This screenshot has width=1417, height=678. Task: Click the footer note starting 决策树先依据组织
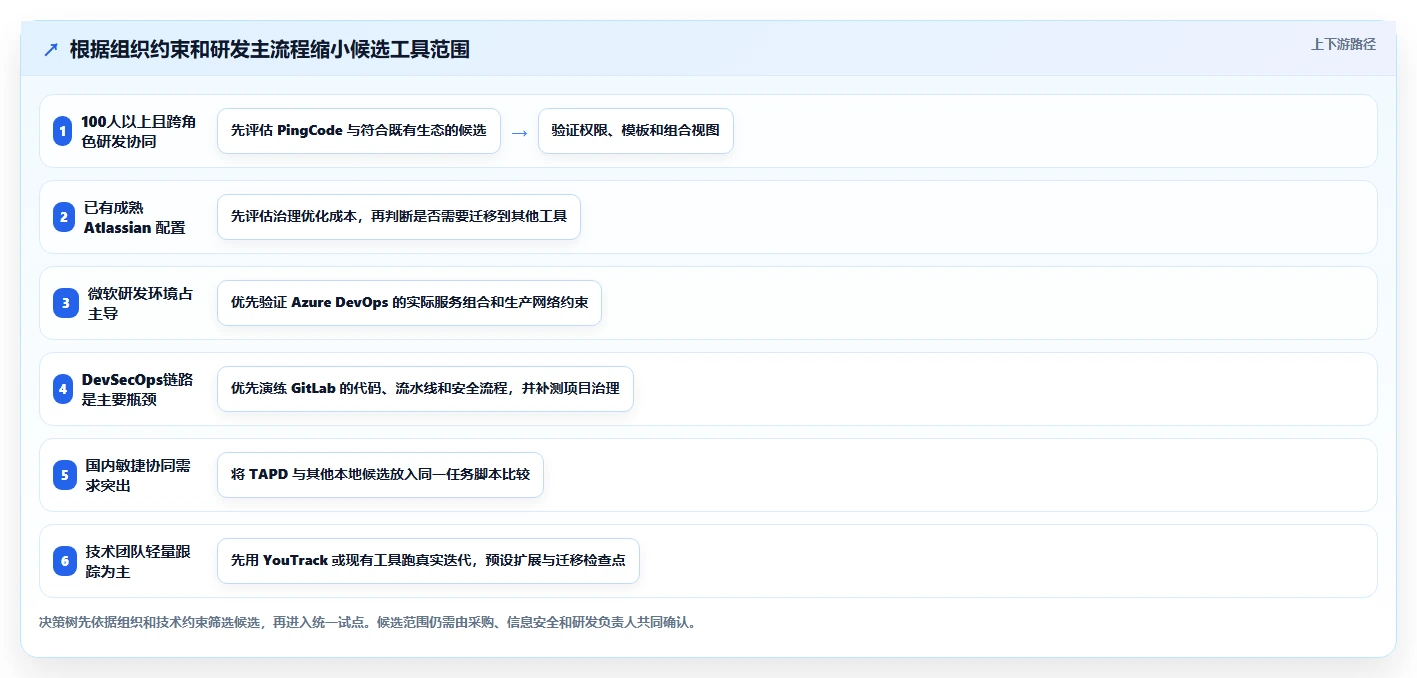tap(367, 622)
